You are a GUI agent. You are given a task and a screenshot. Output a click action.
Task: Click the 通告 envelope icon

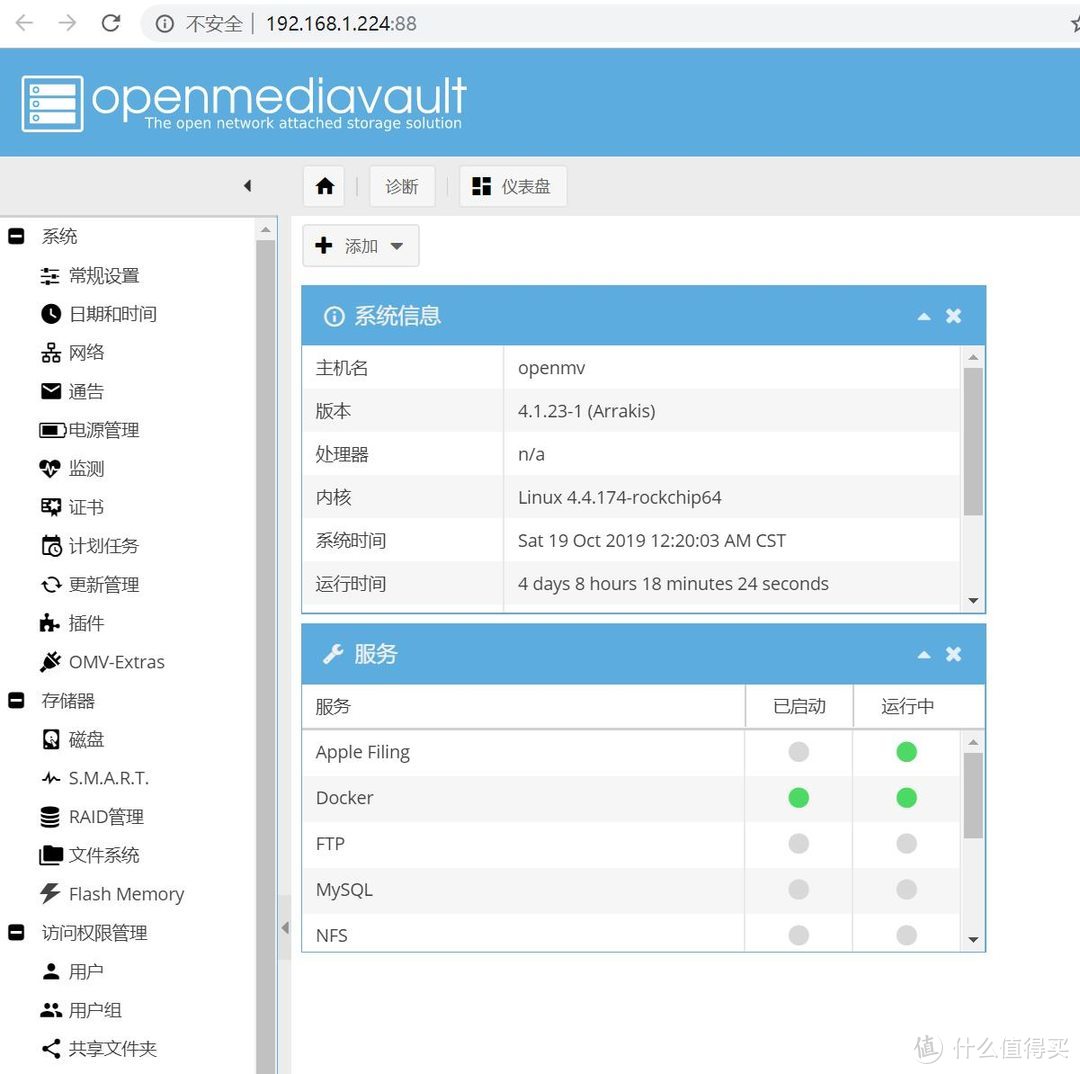(x=51, y=391)
